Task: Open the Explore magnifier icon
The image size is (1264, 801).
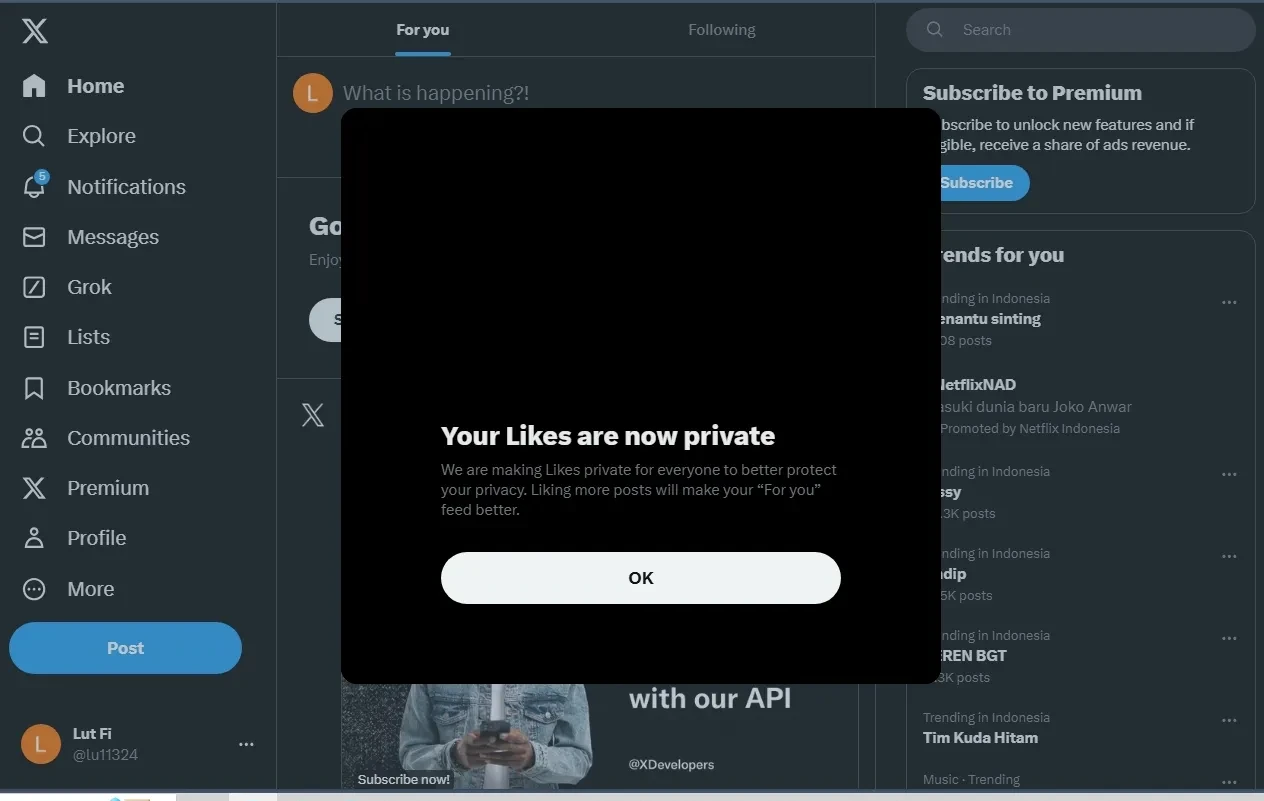Action: pos(34,136)
